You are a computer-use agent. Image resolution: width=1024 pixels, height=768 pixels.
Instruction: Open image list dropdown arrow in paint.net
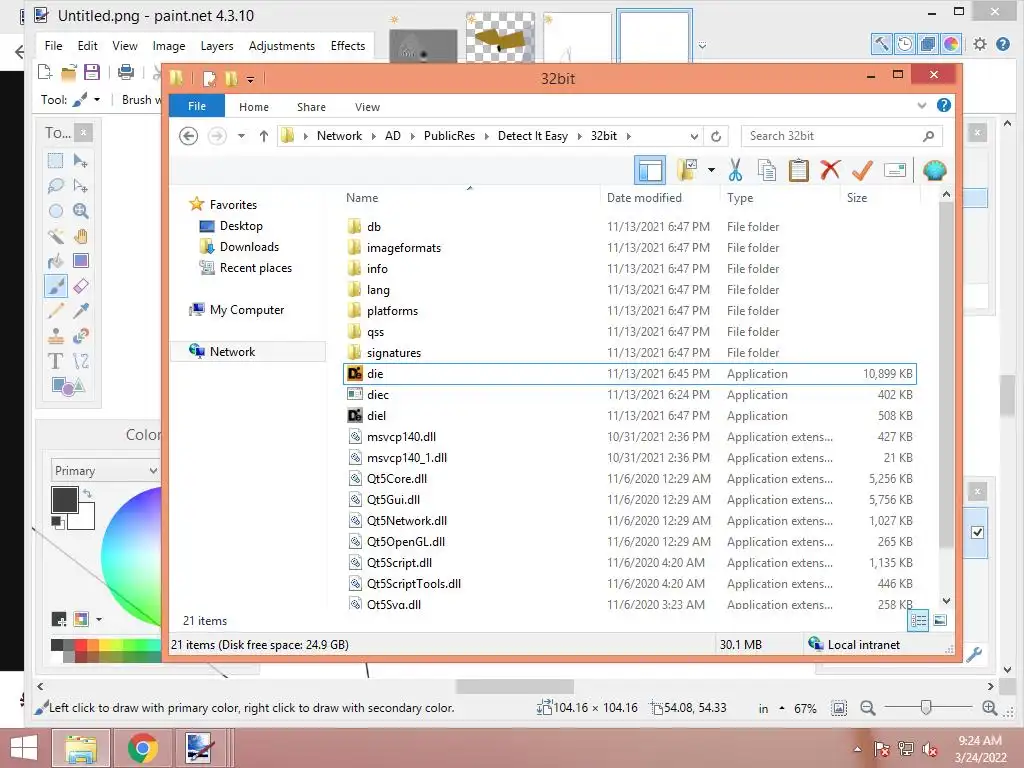pyautogui.click(x=702, y=46)
